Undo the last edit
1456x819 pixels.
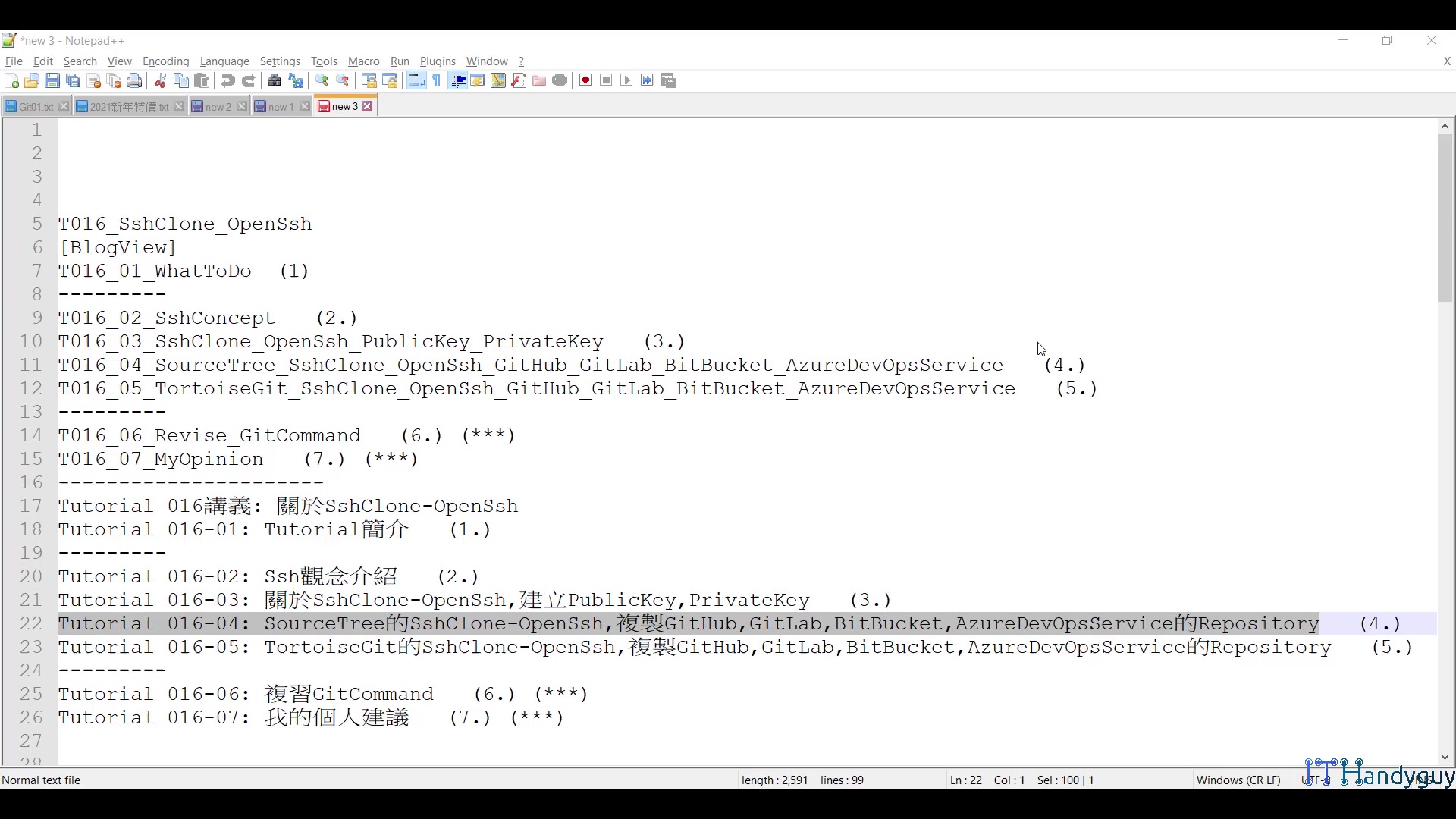pos(227,80)
